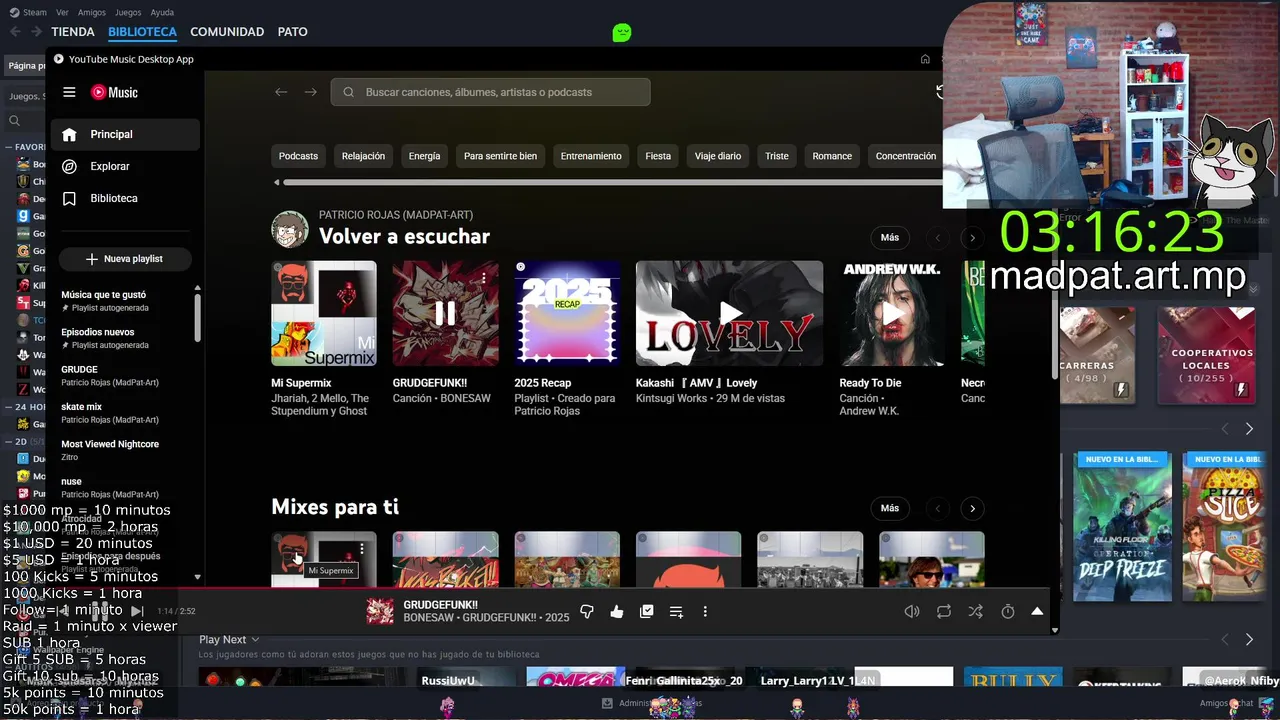Click the Patricio Rojas profile avatar

pos(290,229)
